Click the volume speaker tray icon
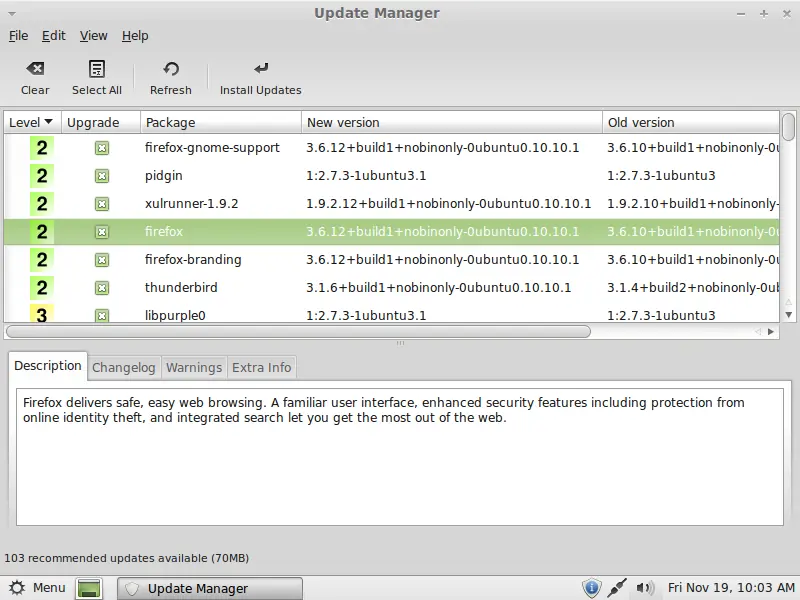 coord(644,588)
